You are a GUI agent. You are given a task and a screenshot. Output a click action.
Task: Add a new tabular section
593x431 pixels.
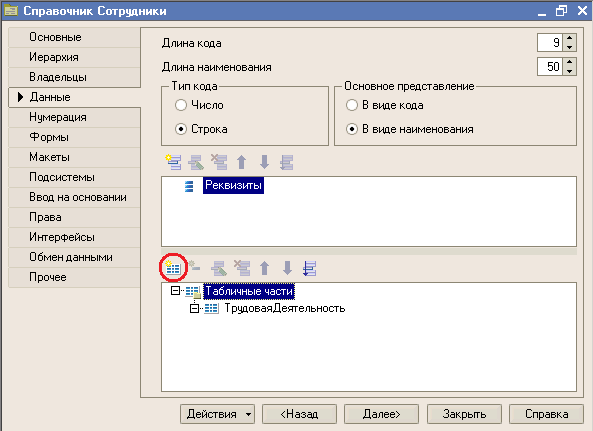(x=173, y=268)
